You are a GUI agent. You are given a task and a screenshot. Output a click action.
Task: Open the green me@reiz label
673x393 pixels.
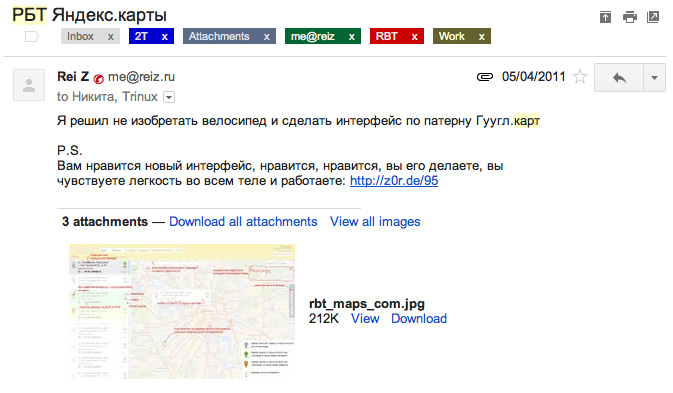[313, 36]
